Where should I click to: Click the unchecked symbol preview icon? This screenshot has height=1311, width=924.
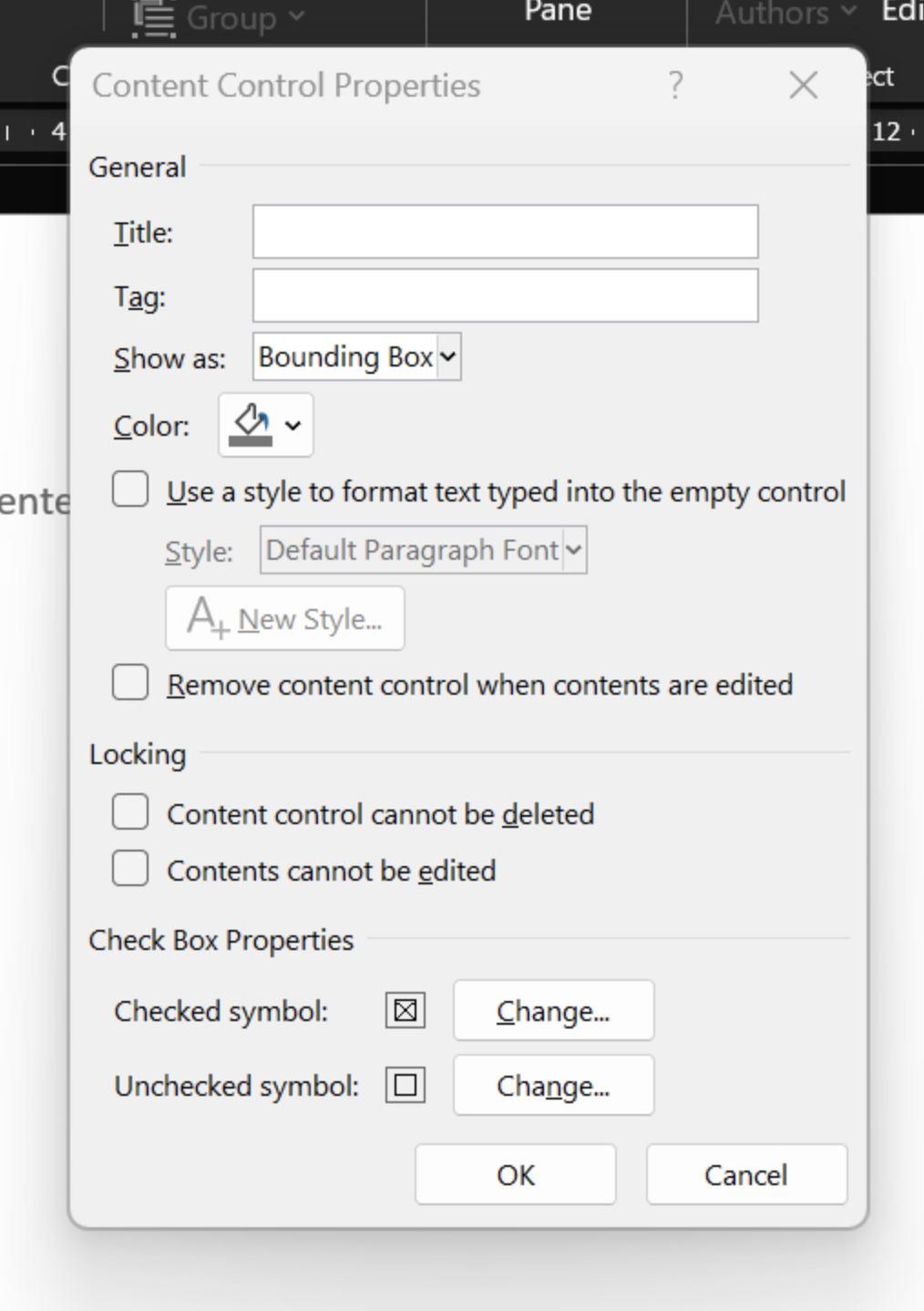406,1086
